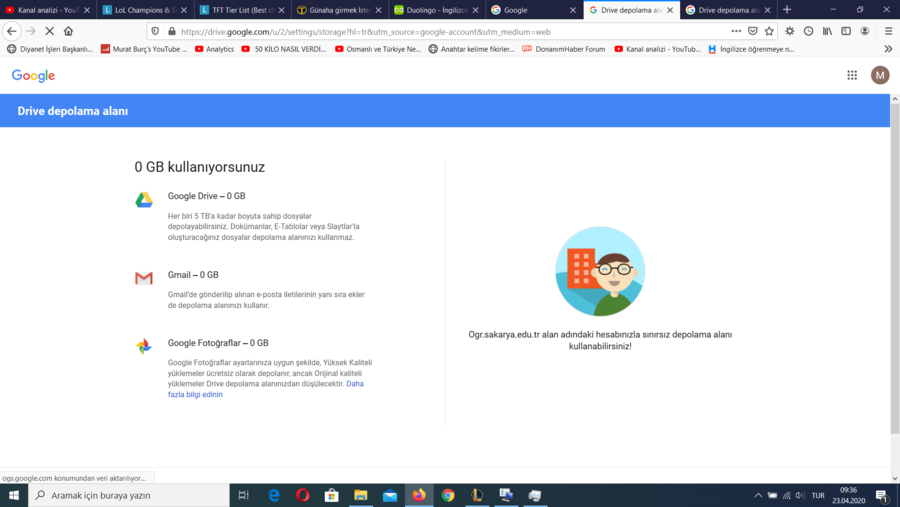Click the 'Google Drive – 0 GB' heading
Screen dimensions: 900x507
click(207, 196)
